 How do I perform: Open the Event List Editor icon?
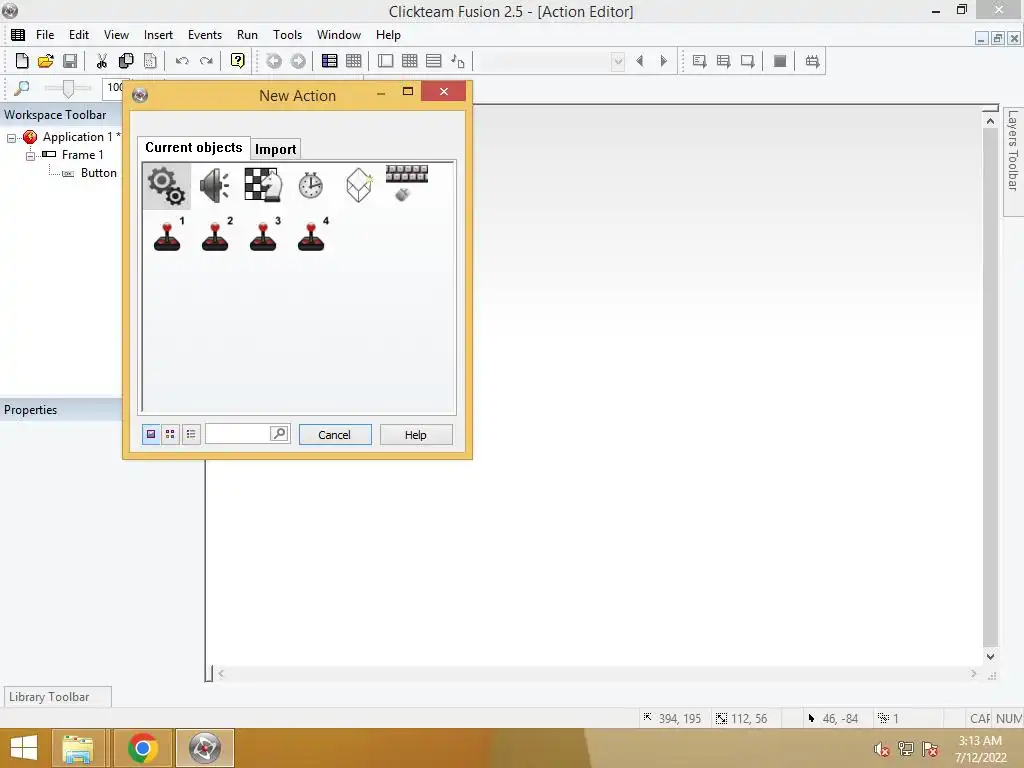(434, 61)
